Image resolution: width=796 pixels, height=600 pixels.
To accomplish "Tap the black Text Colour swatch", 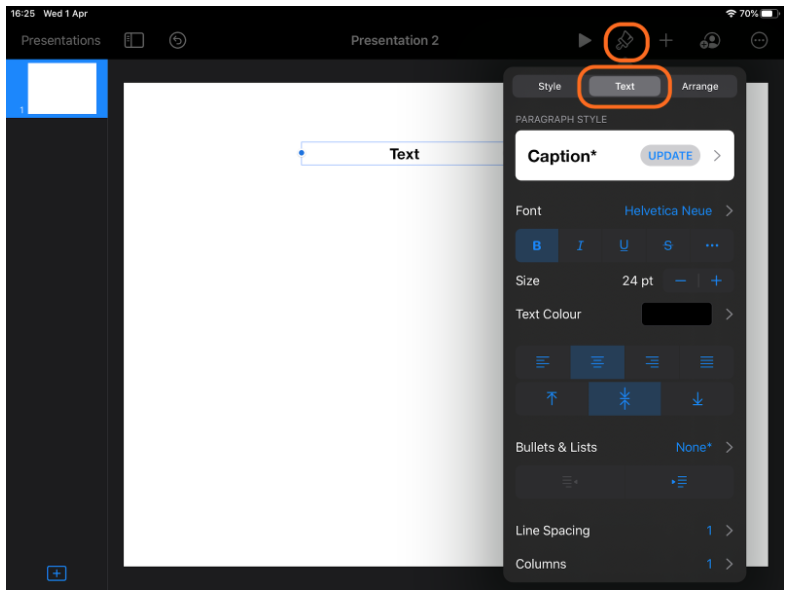I will 676,314.
